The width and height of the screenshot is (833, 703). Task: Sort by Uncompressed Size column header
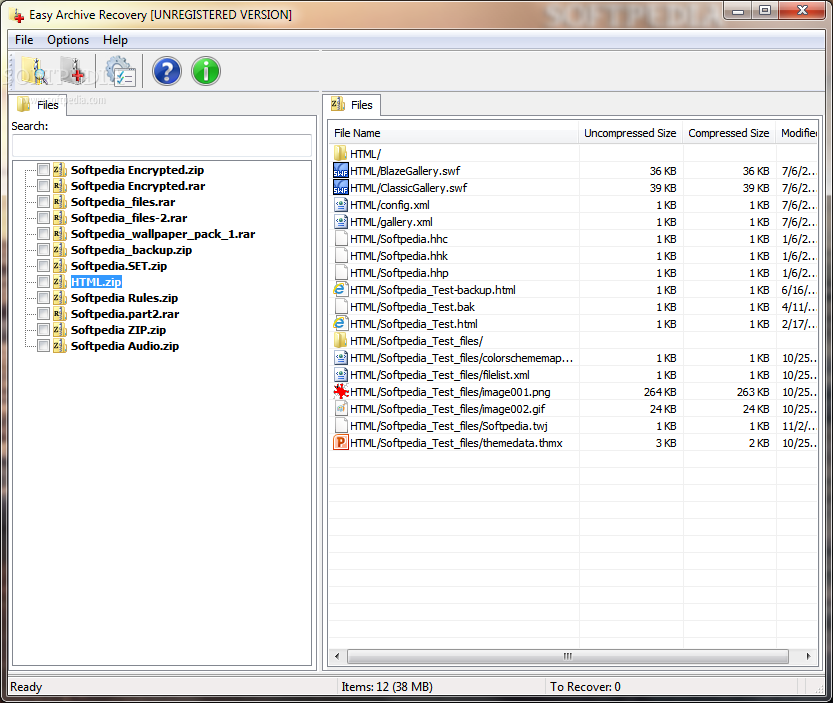coord(631,133)
